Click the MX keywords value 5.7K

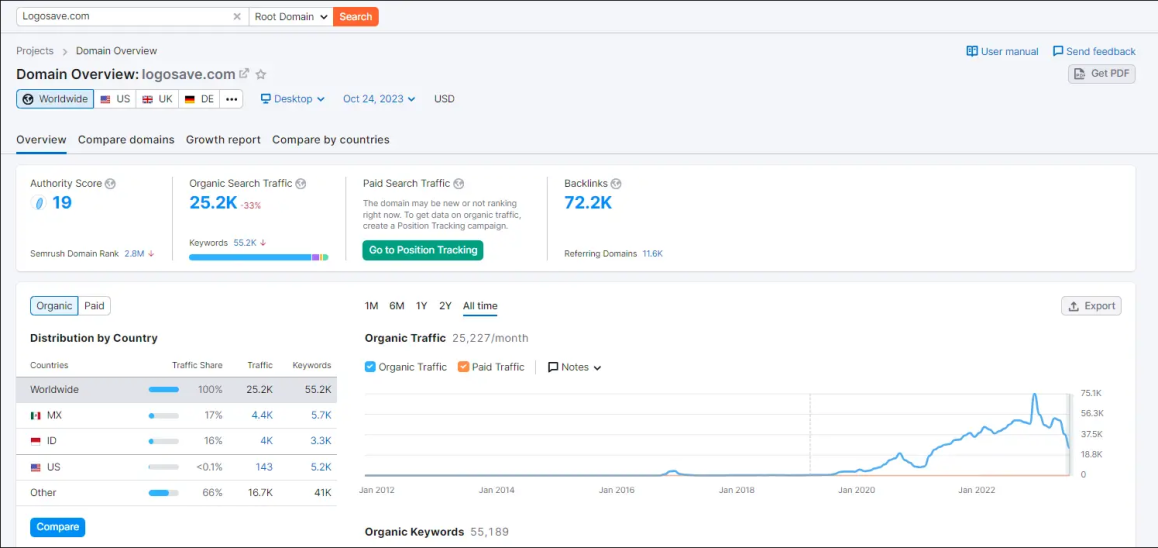321,416
